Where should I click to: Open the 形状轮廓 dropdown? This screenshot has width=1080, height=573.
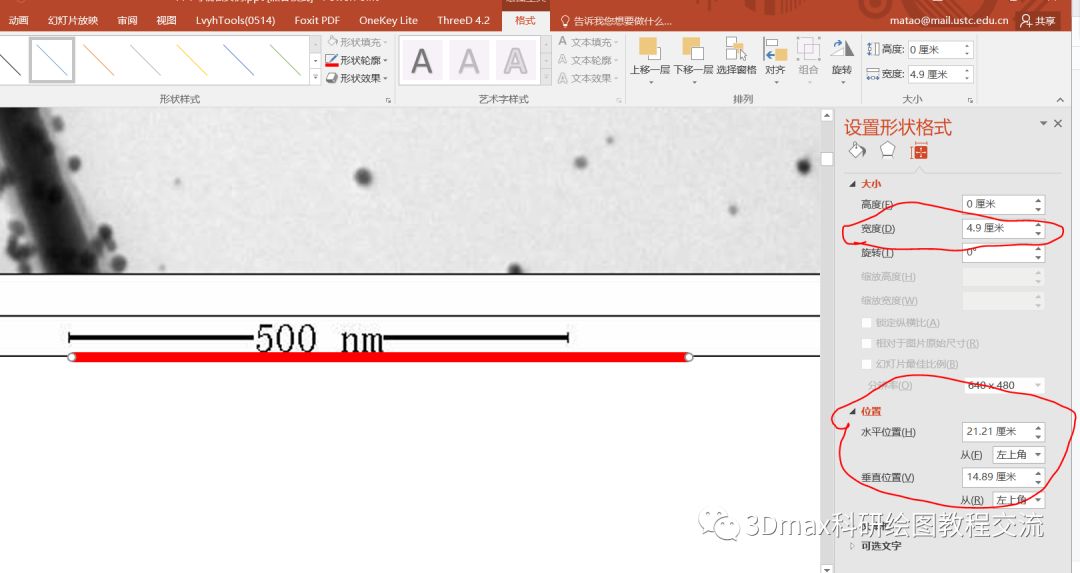357,60
